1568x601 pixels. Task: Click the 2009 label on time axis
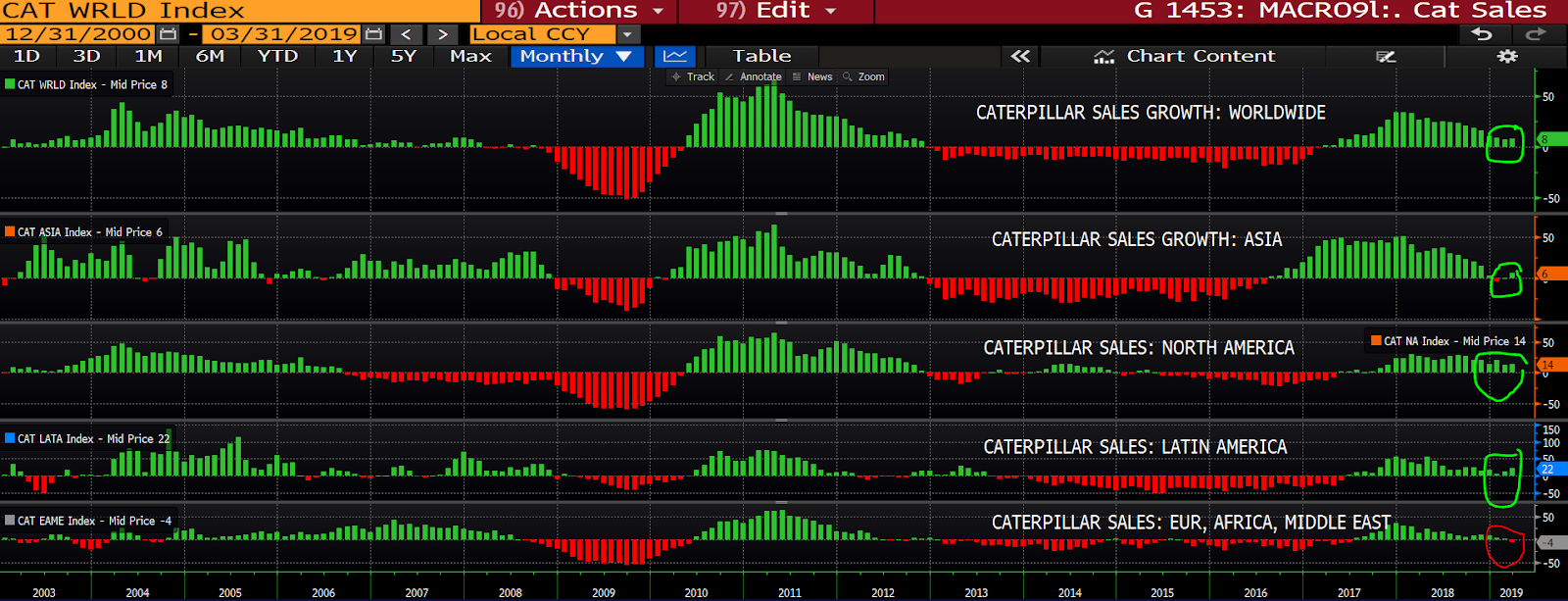604,592
